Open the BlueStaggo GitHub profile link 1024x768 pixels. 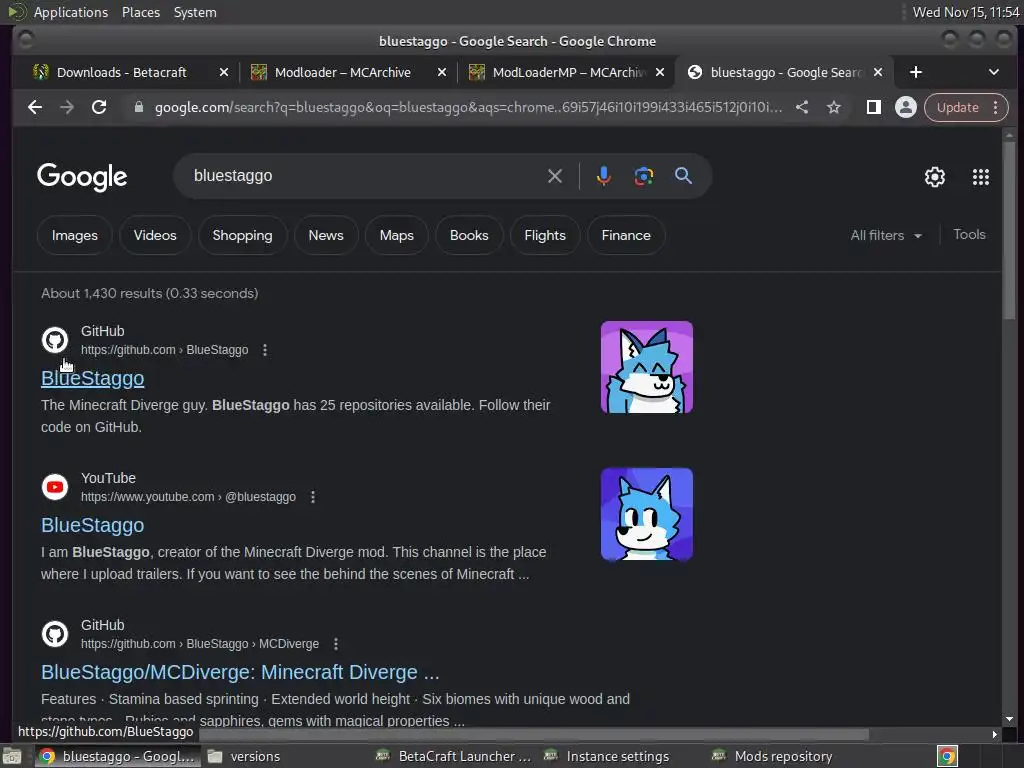tap(93, 378)
